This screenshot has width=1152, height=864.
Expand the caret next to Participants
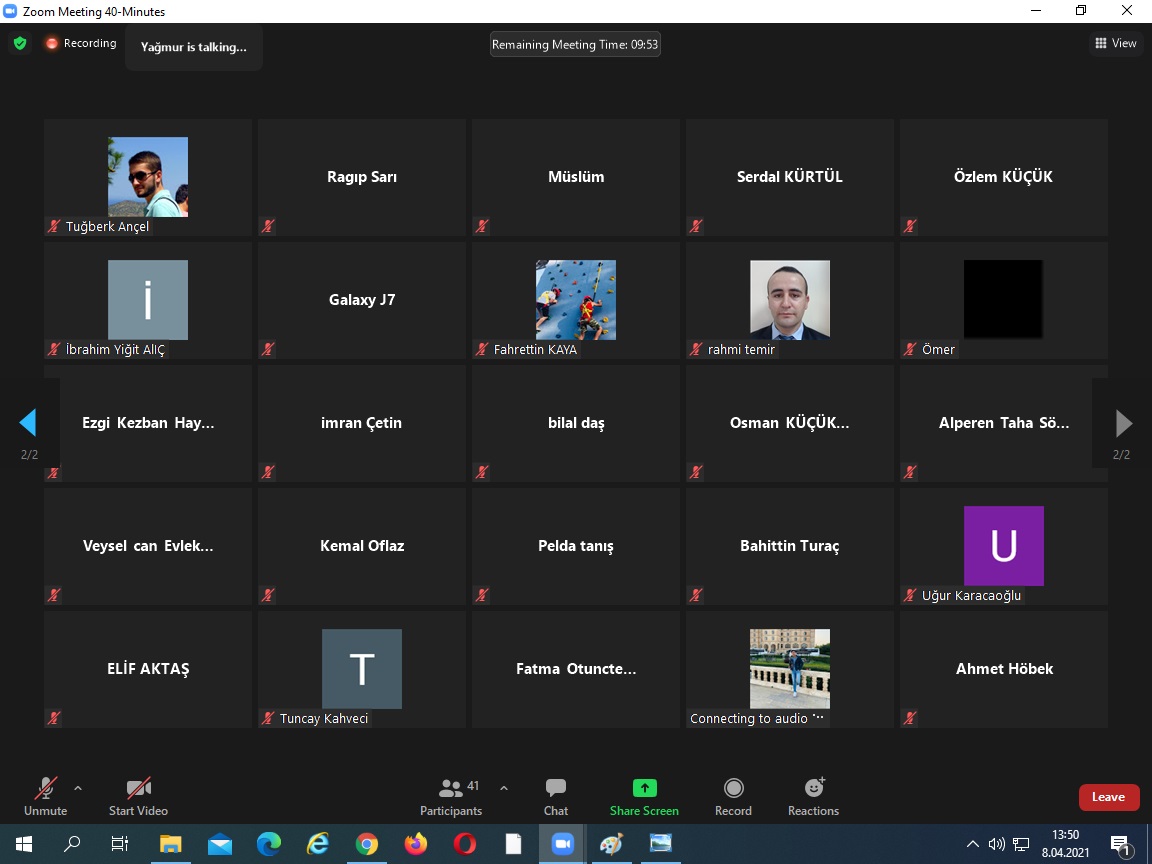(x=503, y=788)
